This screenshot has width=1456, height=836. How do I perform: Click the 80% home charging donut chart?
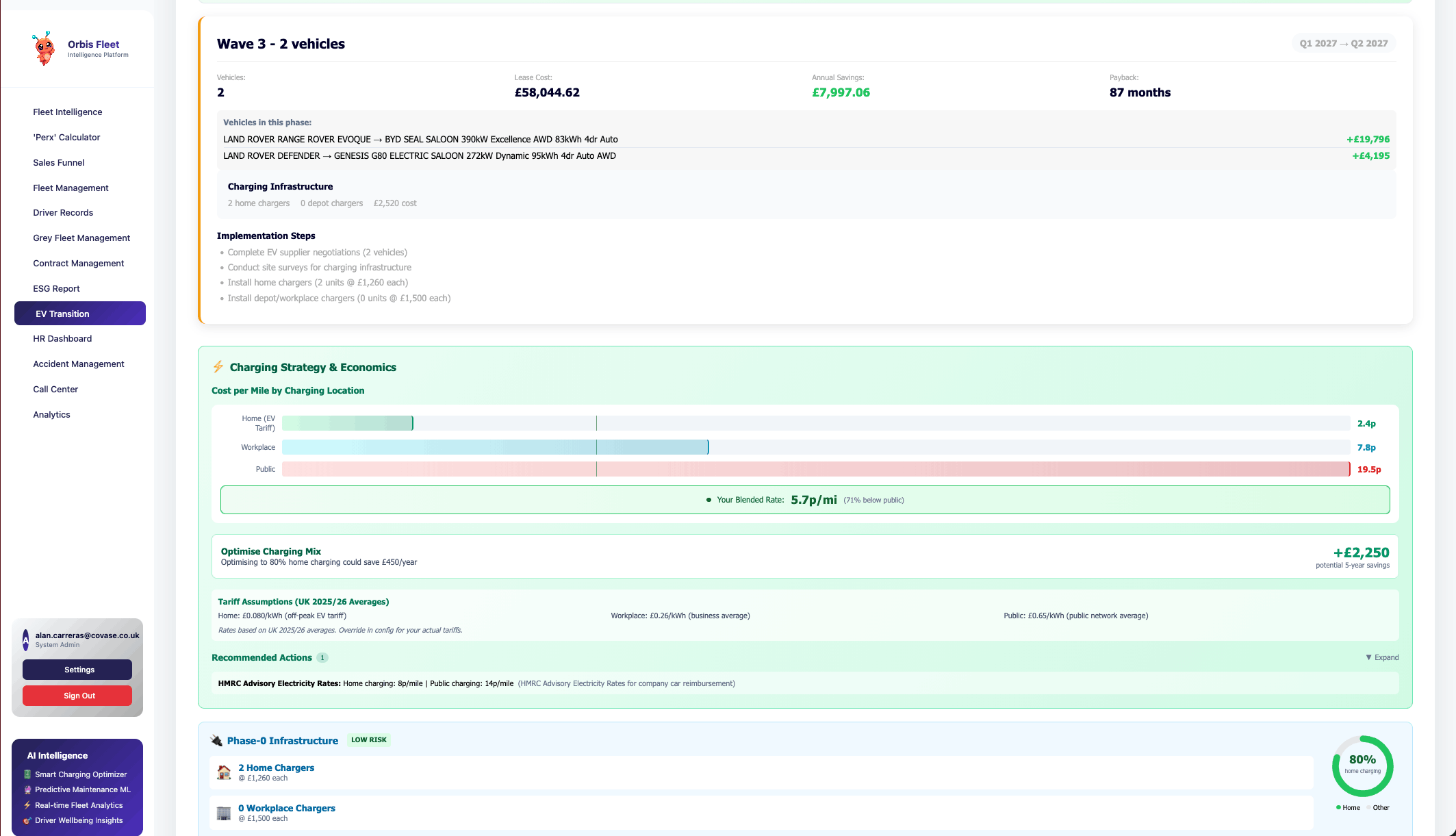1362,765
